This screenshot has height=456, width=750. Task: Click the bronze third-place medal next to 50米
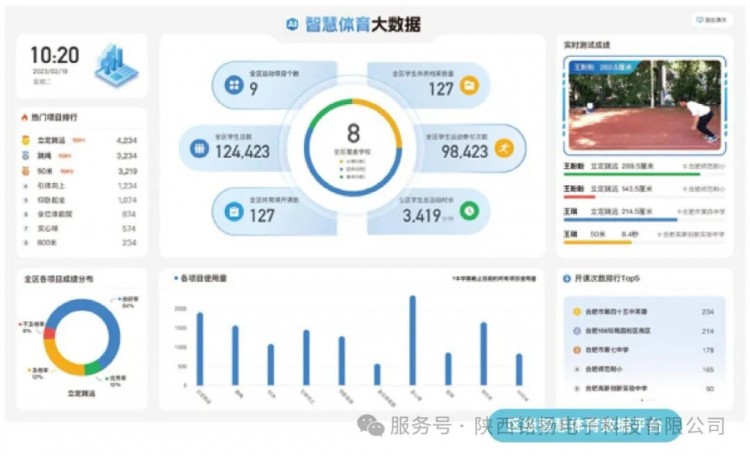26,171
